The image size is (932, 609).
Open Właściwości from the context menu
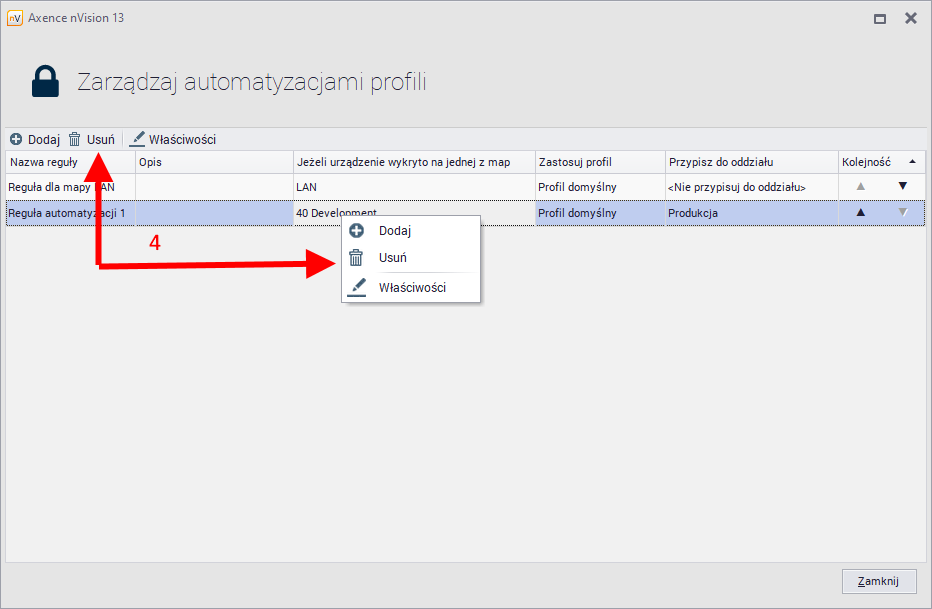tap(411, 287)
